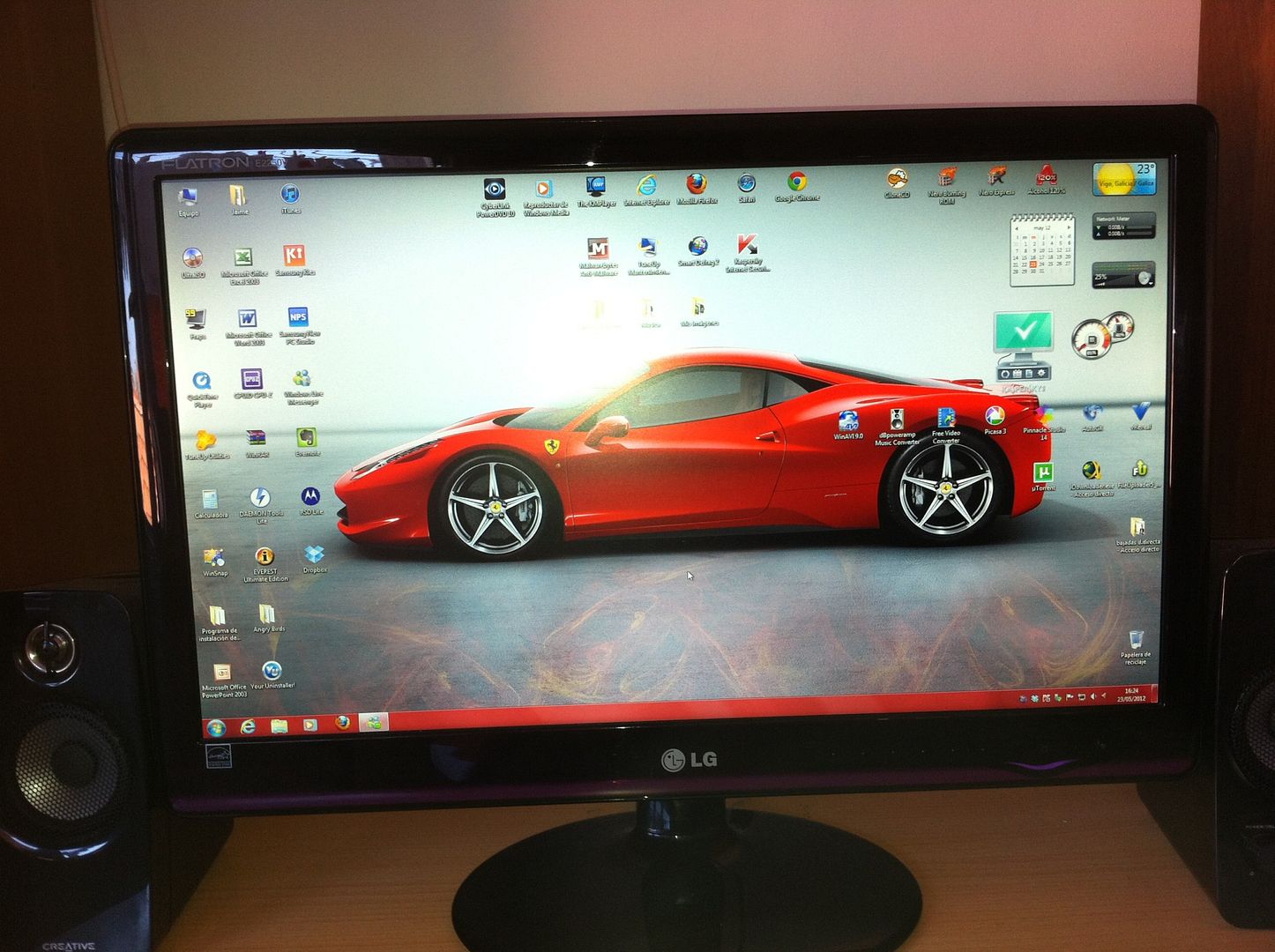Click the weather gadget showing 23°
Viewport: 1275px width, 952px height.
pos(1123,178)
